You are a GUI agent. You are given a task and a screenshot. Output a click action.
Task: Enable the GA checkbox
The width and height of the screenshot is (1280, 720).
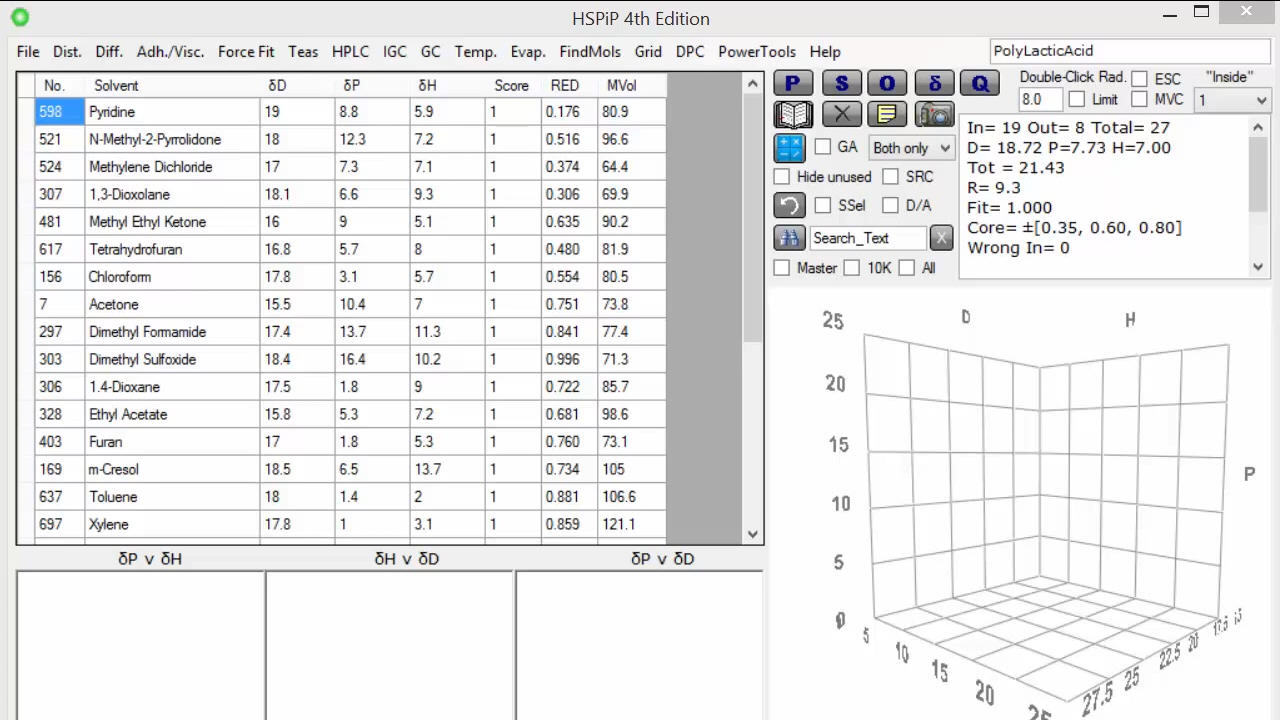tap(823, 147)
